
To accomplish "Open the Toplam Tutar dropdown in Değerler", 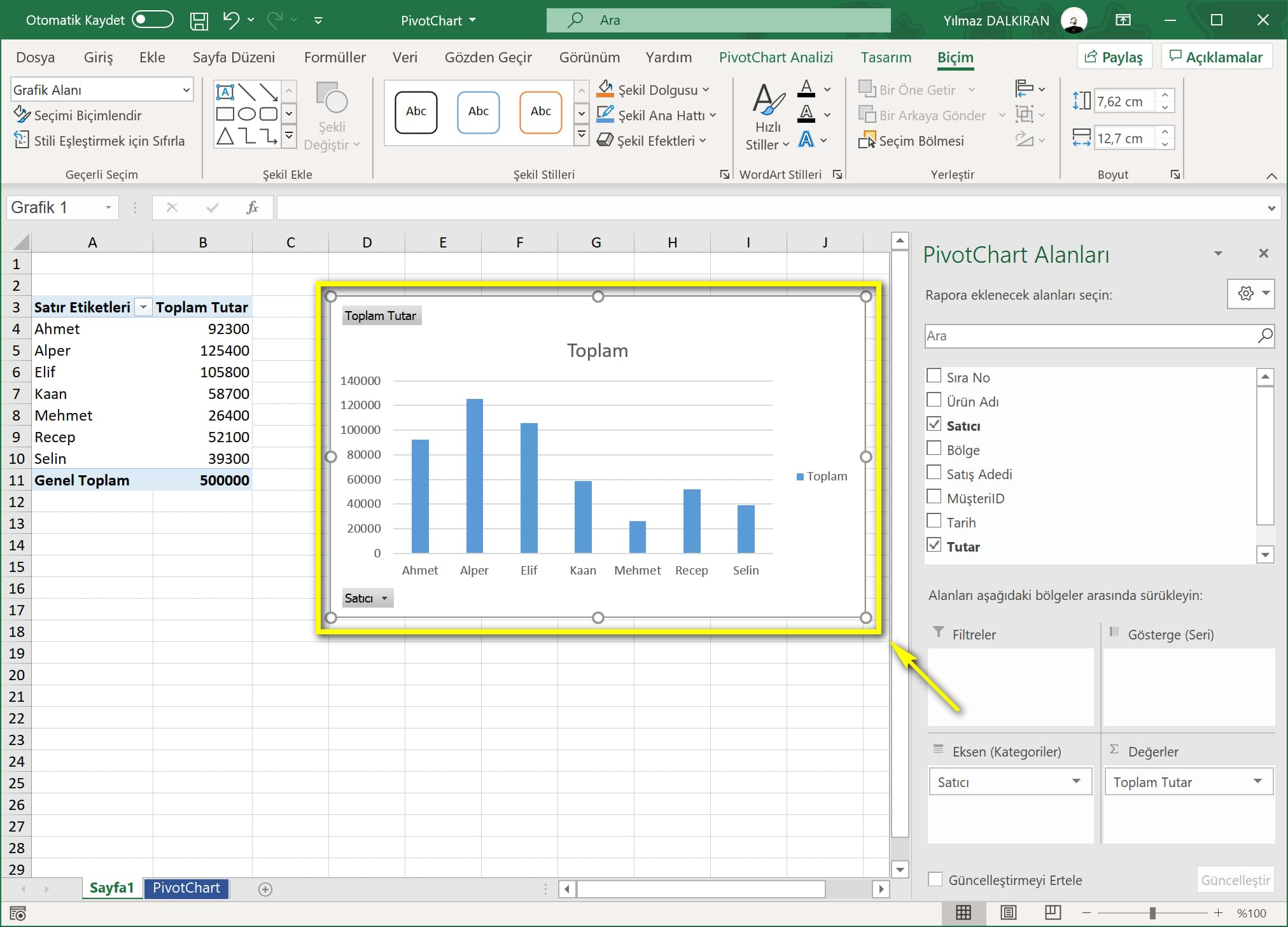I will 1257,781.
